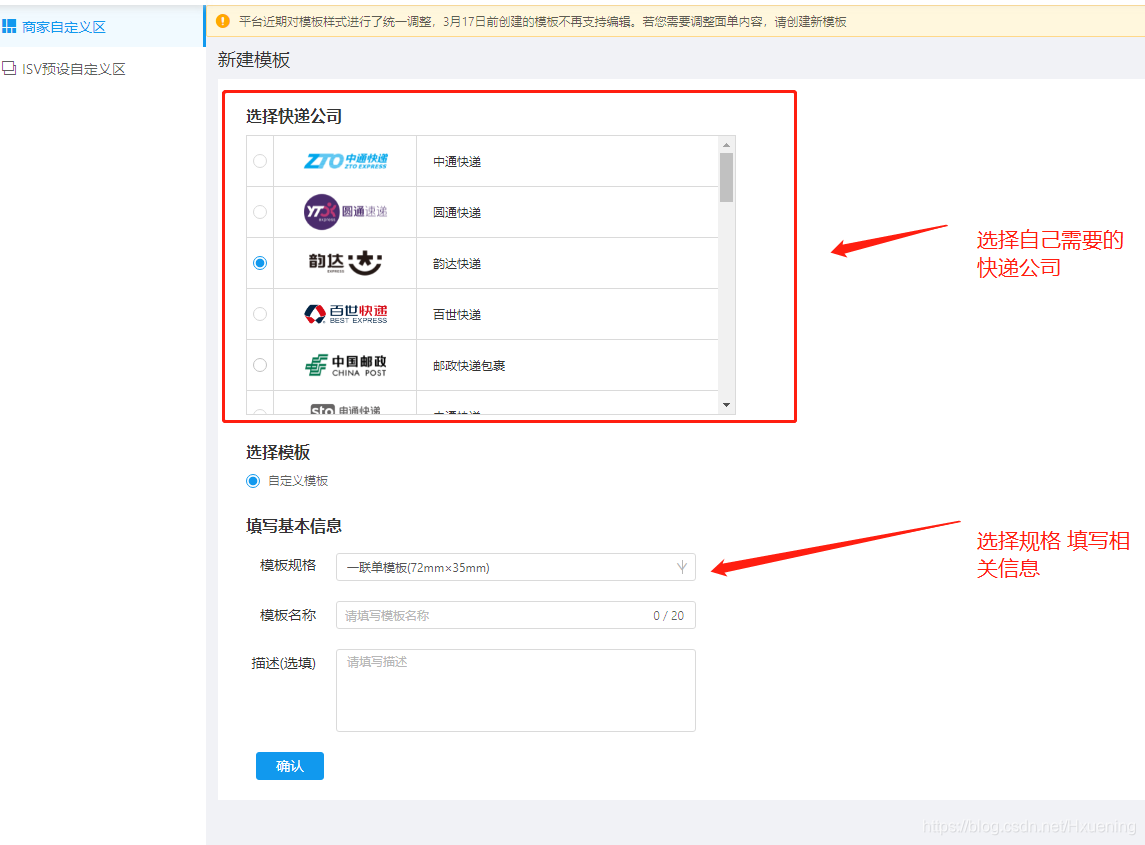Select the 邮政快递包裹 radio button
1145x845 pixels.
260,365
